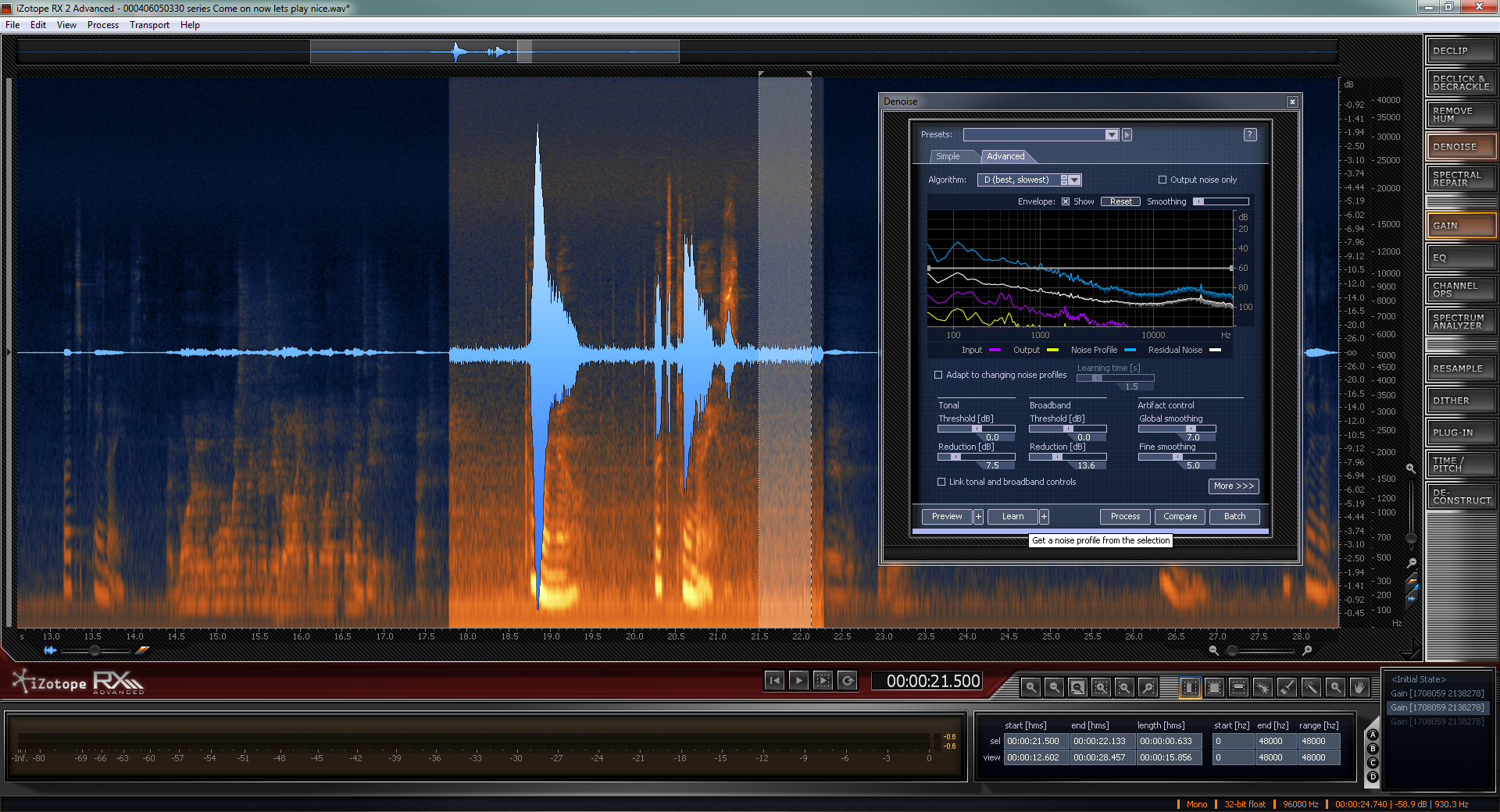Select the hand grab tool
This screenshot has width=1500, height=812.
pos(1359,687)
